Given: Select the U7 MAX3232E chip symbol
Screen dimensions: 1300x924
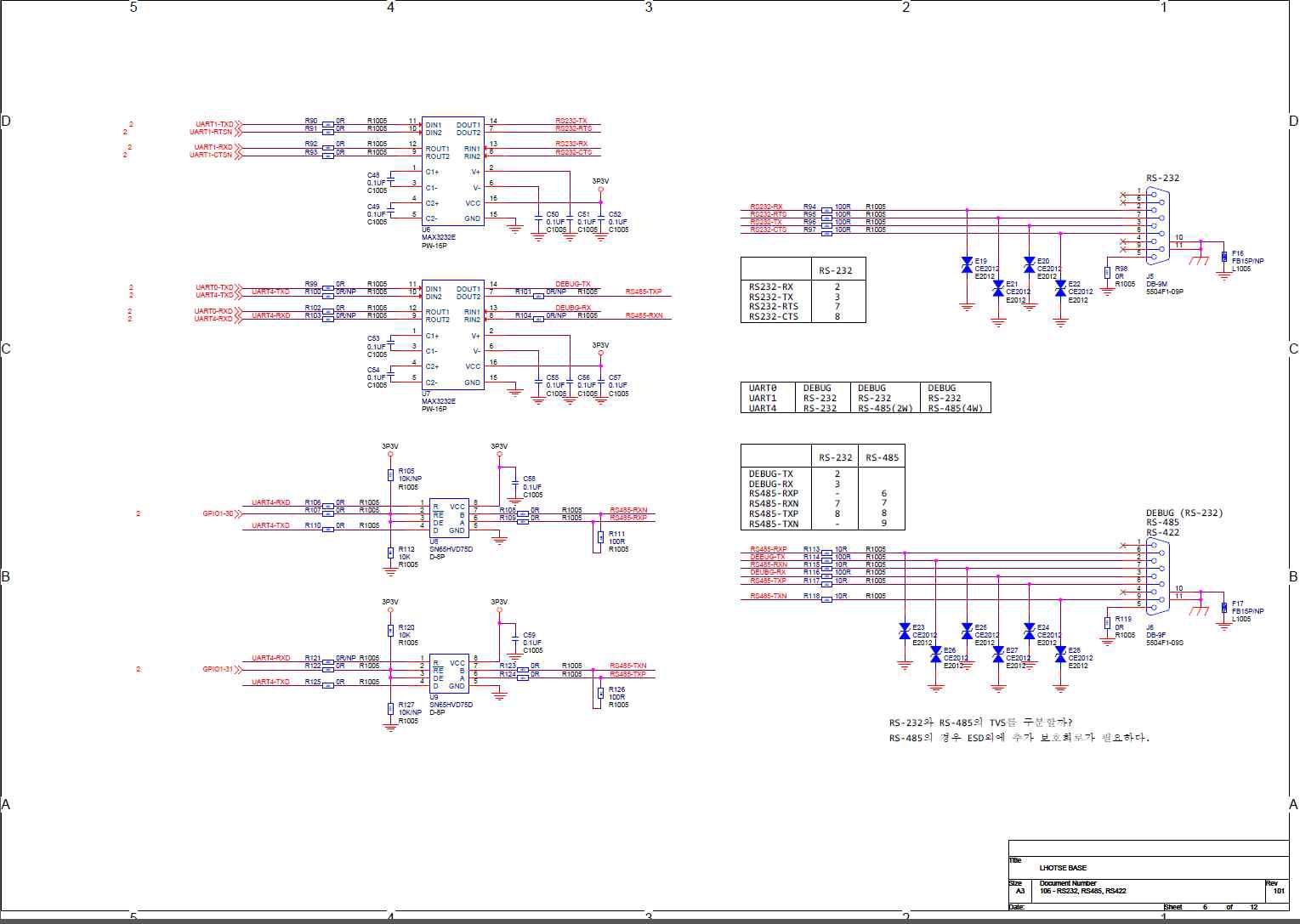Looking at the screenshot, I should click(453, 335).
